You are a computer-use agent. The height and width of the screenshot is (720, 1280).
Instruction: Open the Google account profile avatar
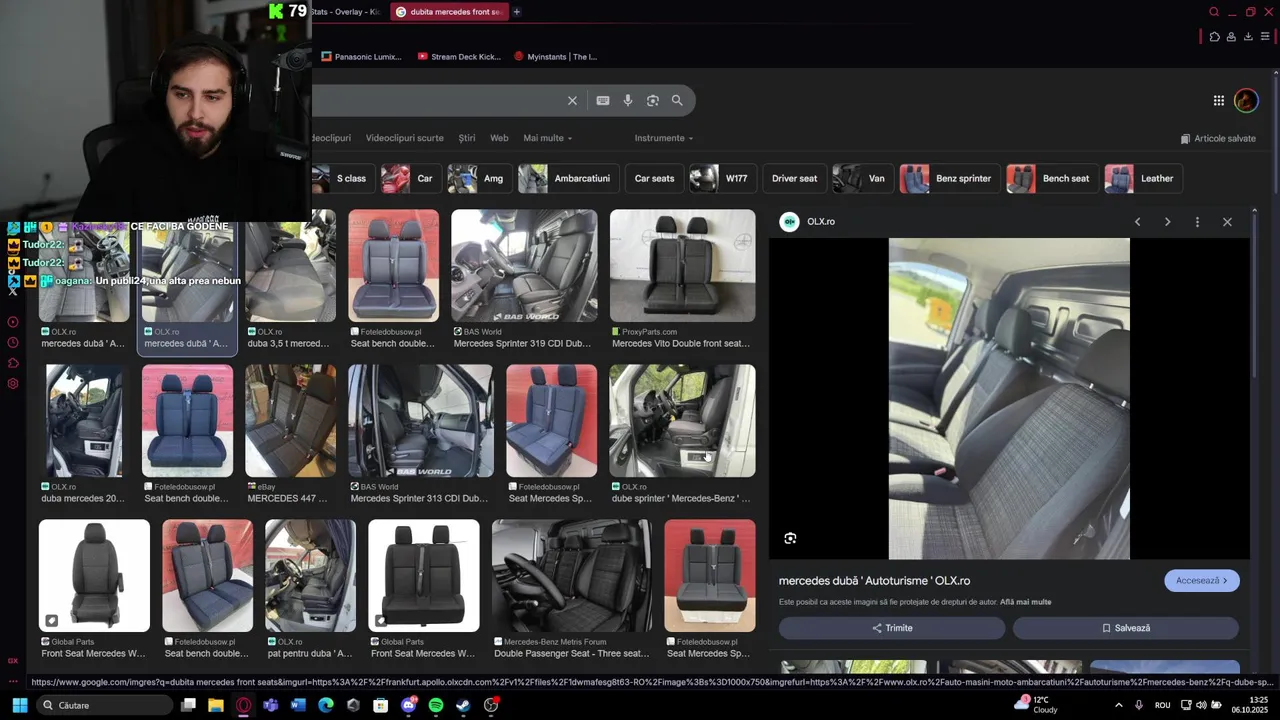tap(1246, 100)
